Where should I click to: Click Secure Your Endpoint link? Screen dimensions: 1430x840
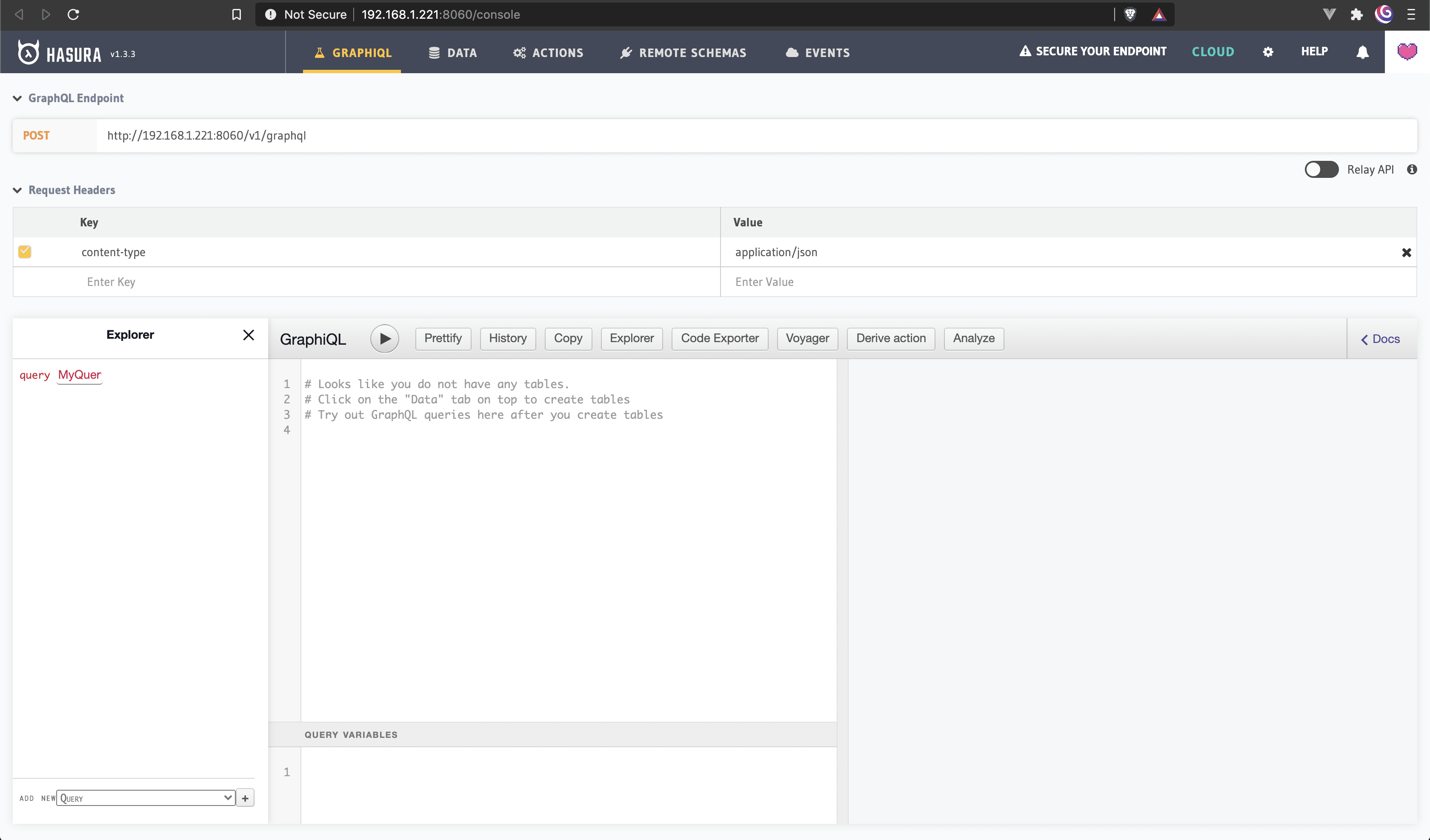pyautogui.click(x=1093, y=51)
